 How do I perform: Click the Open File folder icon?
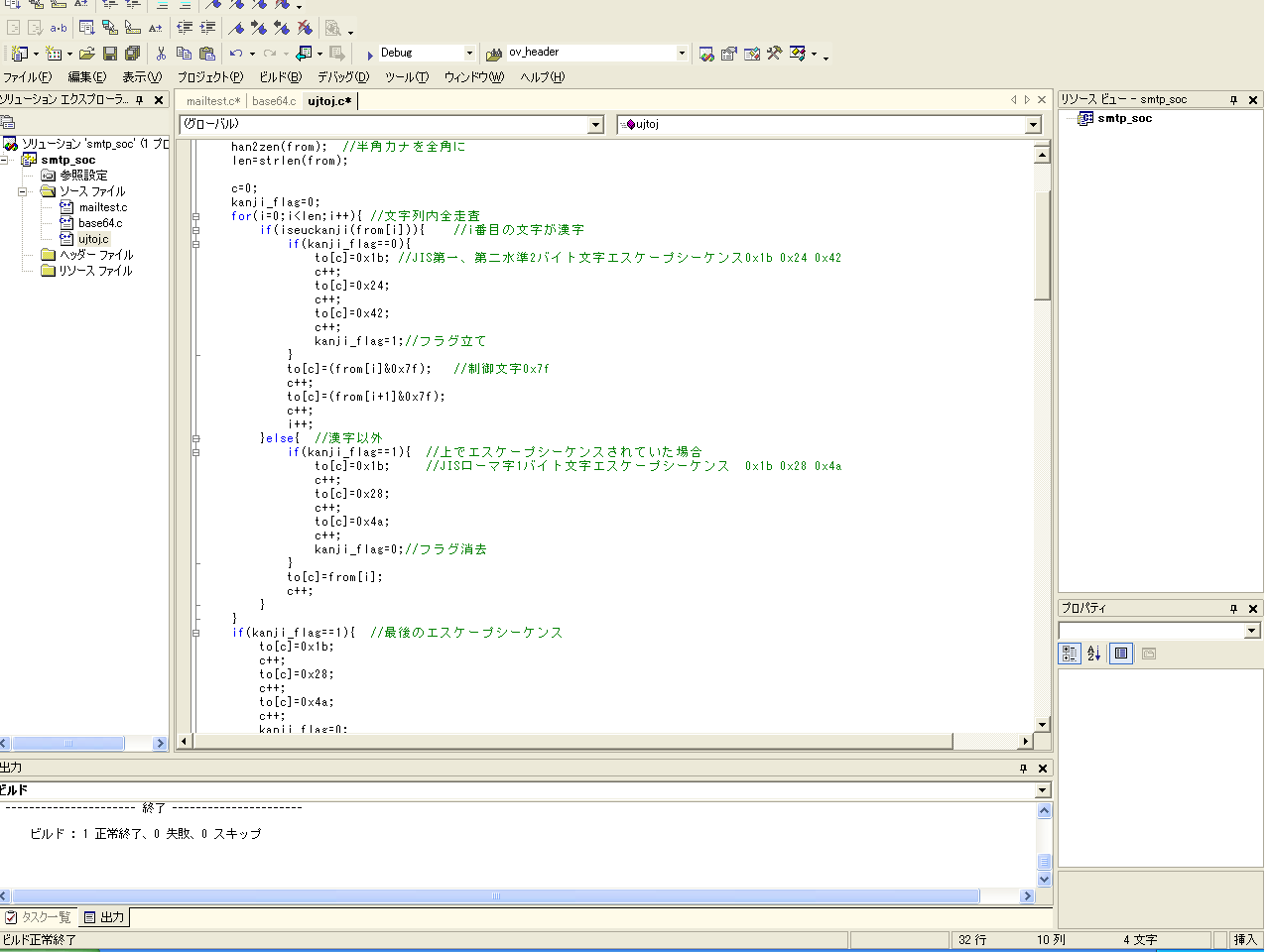[87, 53]
